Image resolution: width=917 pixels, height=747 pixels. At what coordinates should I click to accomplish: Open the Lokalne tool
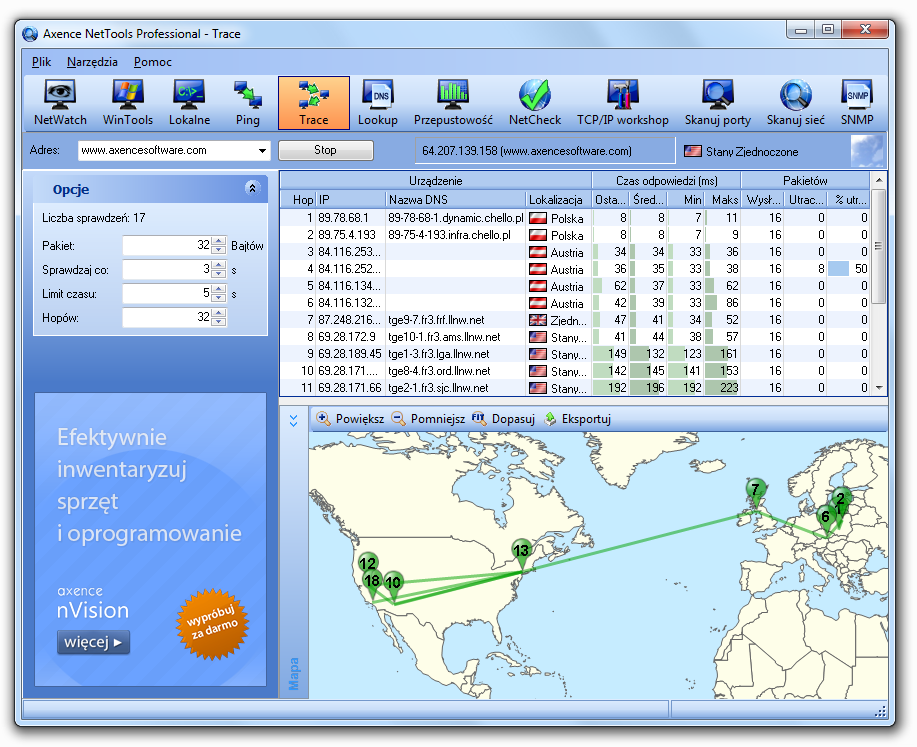[x=189, y=103]
